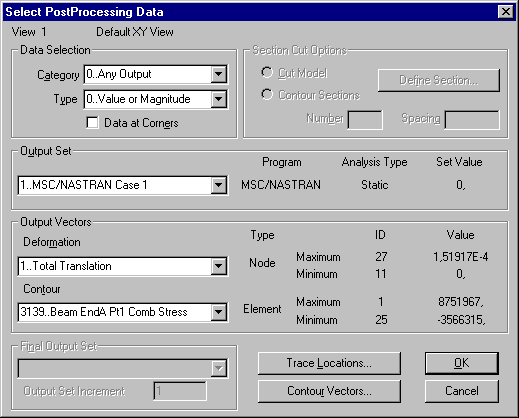Click the 0..Any Output category value

119,74
